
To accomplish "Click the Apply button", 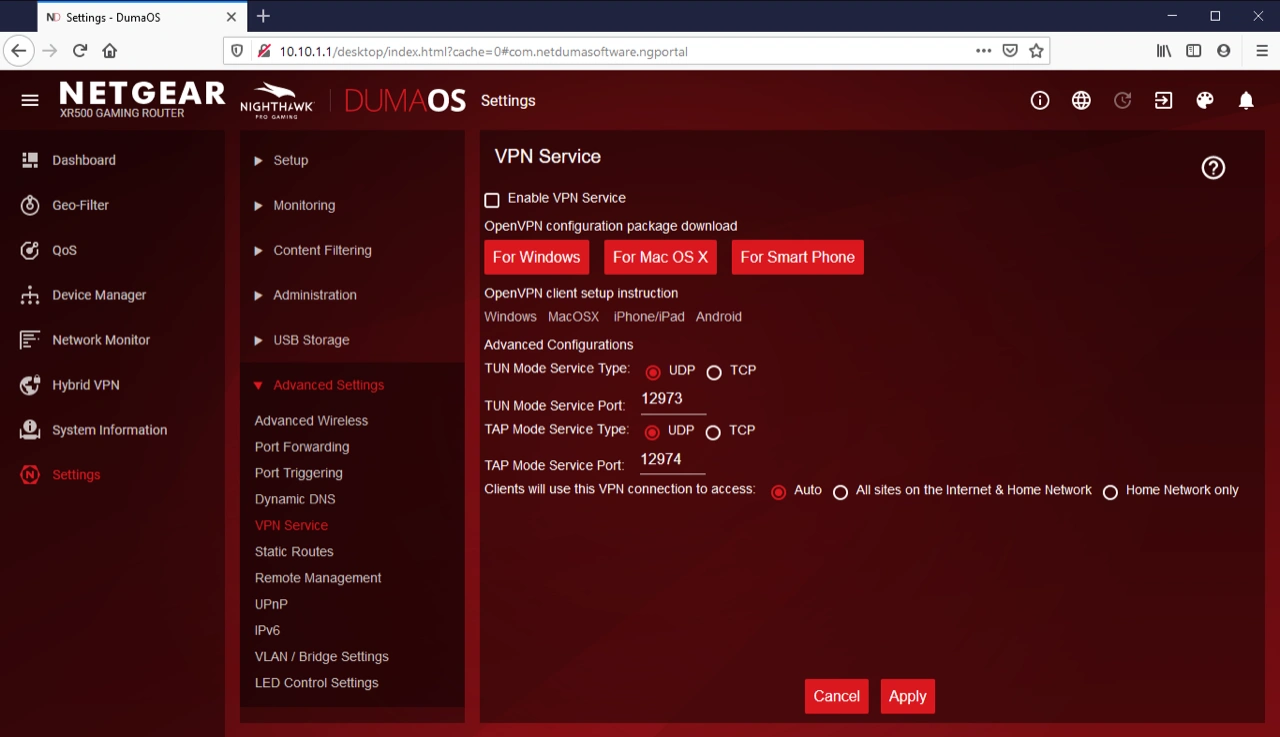I will pos(908,696).
